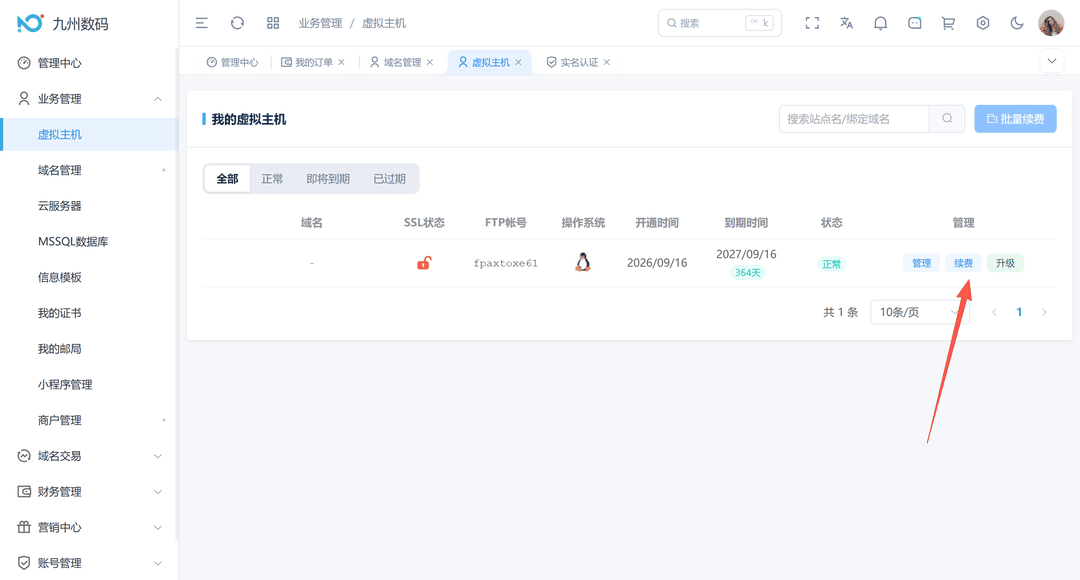Switch to the 我的订单 page tab
The height and width of the screenshot is (580, 1080).
(307, 62)
